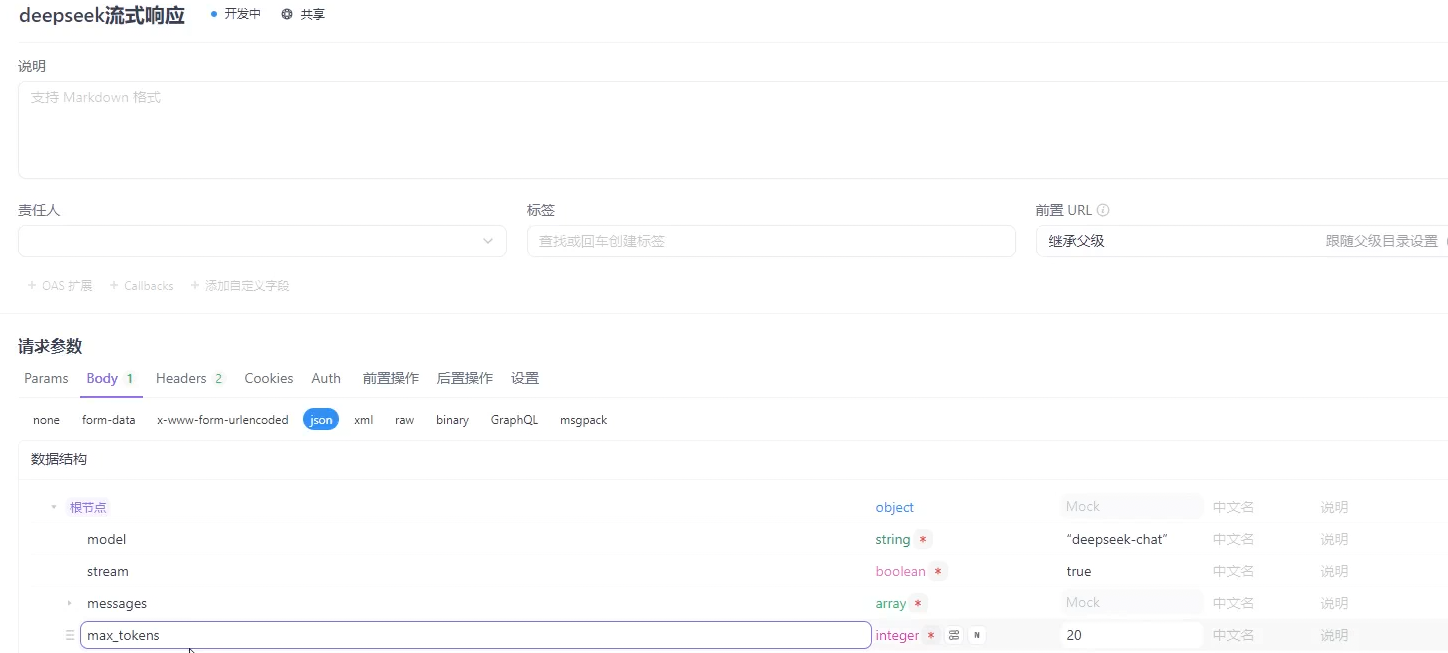This screenshot has height=653, width=1448.
Task: Click the stream field name
Action: (x=108, y=571)
